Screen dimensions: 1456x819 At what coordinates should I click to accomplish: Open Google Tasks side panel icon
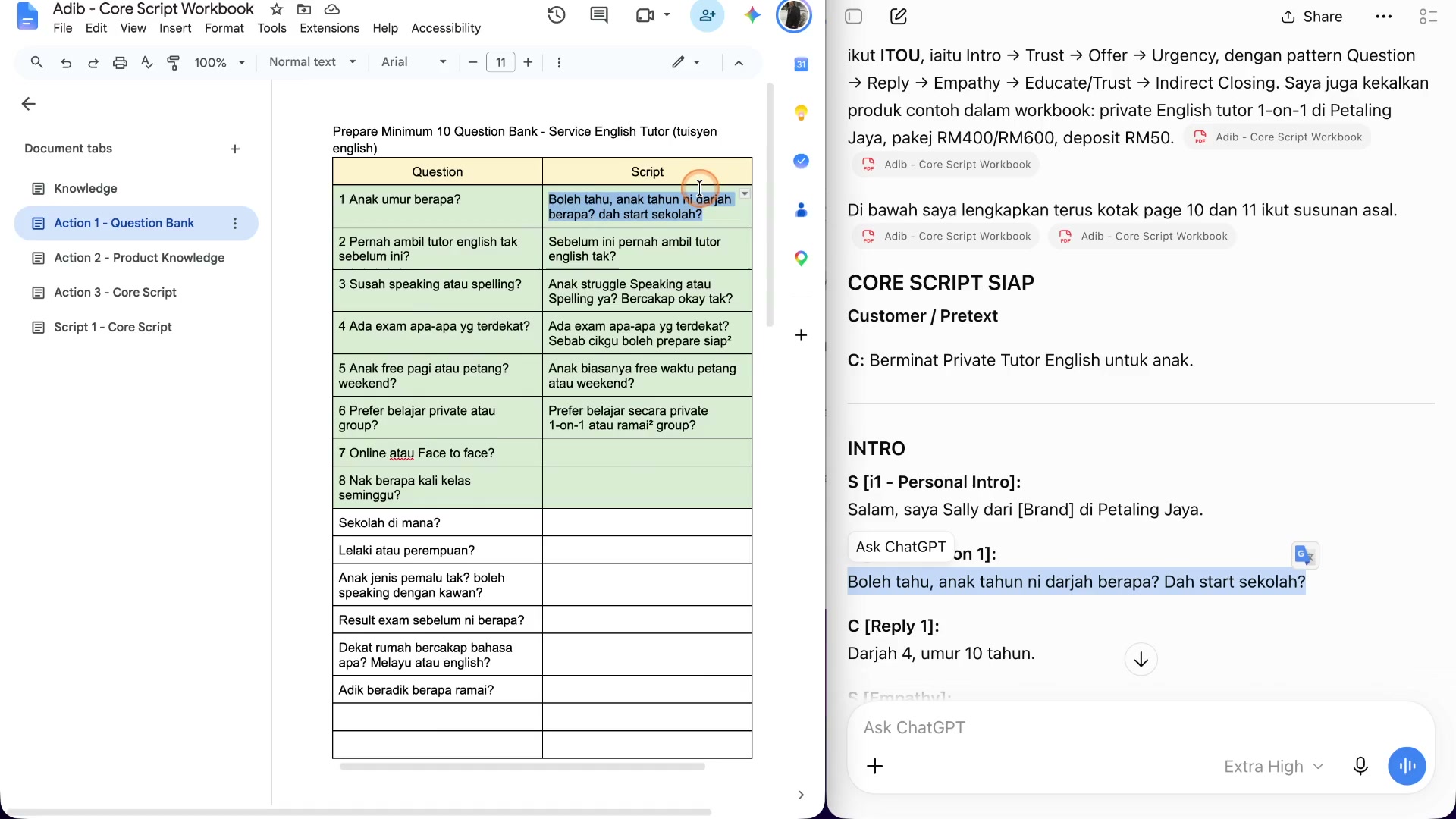pyautogui.click(x=801, y=161)
